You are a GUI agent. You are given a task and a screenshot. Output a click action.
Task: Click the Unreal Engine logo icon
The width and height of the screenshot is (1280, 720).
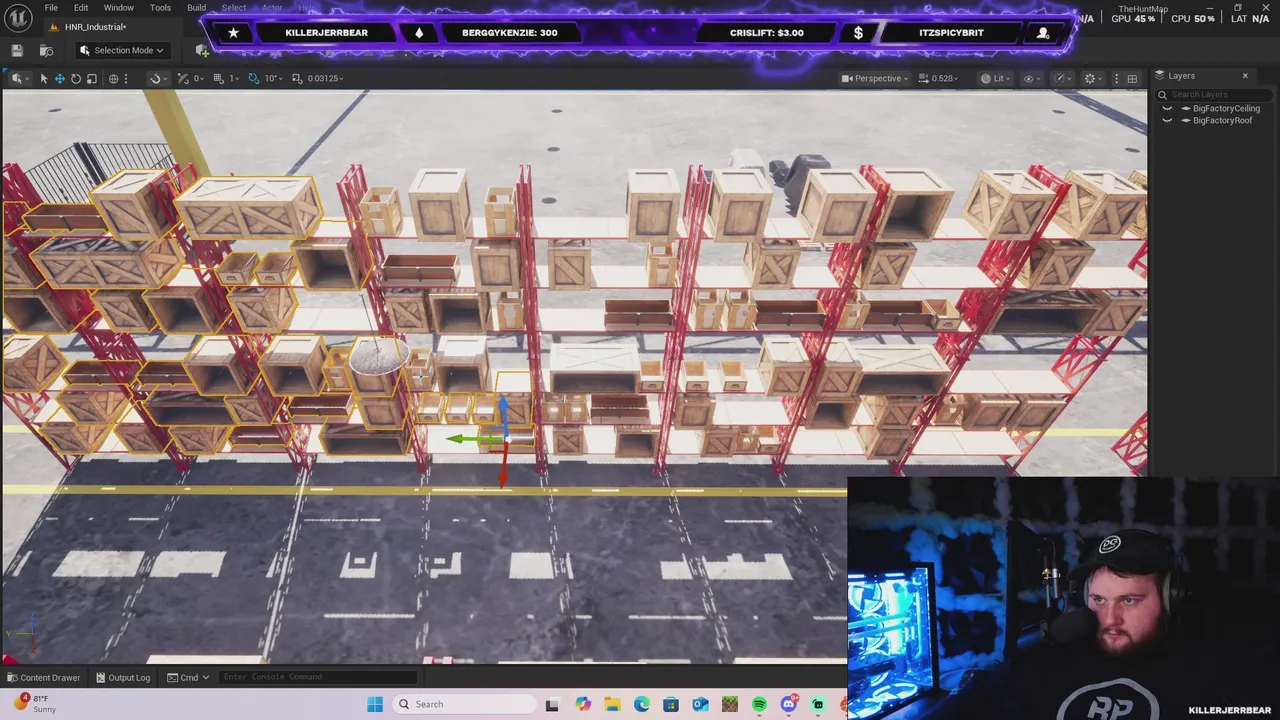[x=18, y=18]
